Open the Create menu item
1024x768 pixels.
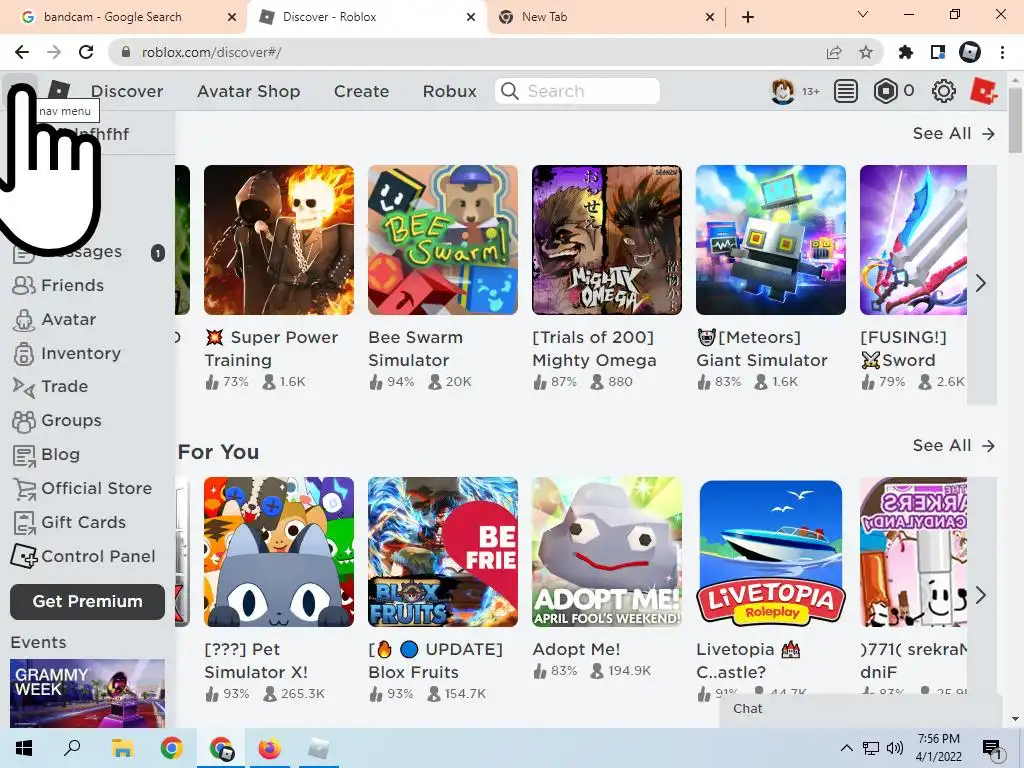click(361, 91)
